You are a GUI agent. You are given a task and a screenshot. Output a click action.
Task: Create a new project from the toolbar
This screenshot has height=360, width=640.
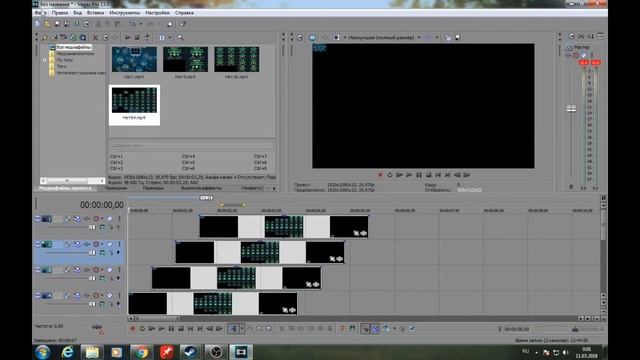pyautogui.click(x=38, y=24)
